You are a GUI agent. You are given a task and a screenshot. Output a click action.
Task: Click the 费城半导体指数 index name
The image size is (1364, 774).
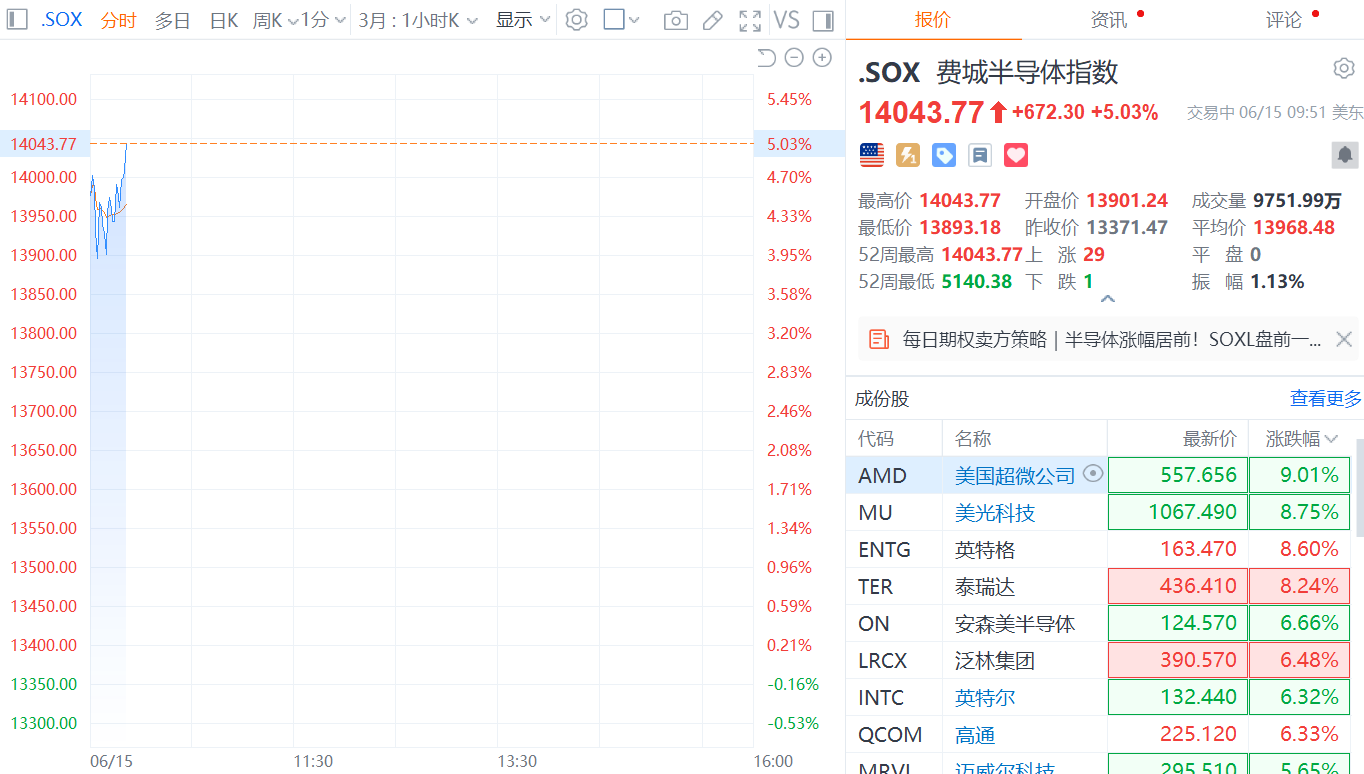click(1027, 72)
